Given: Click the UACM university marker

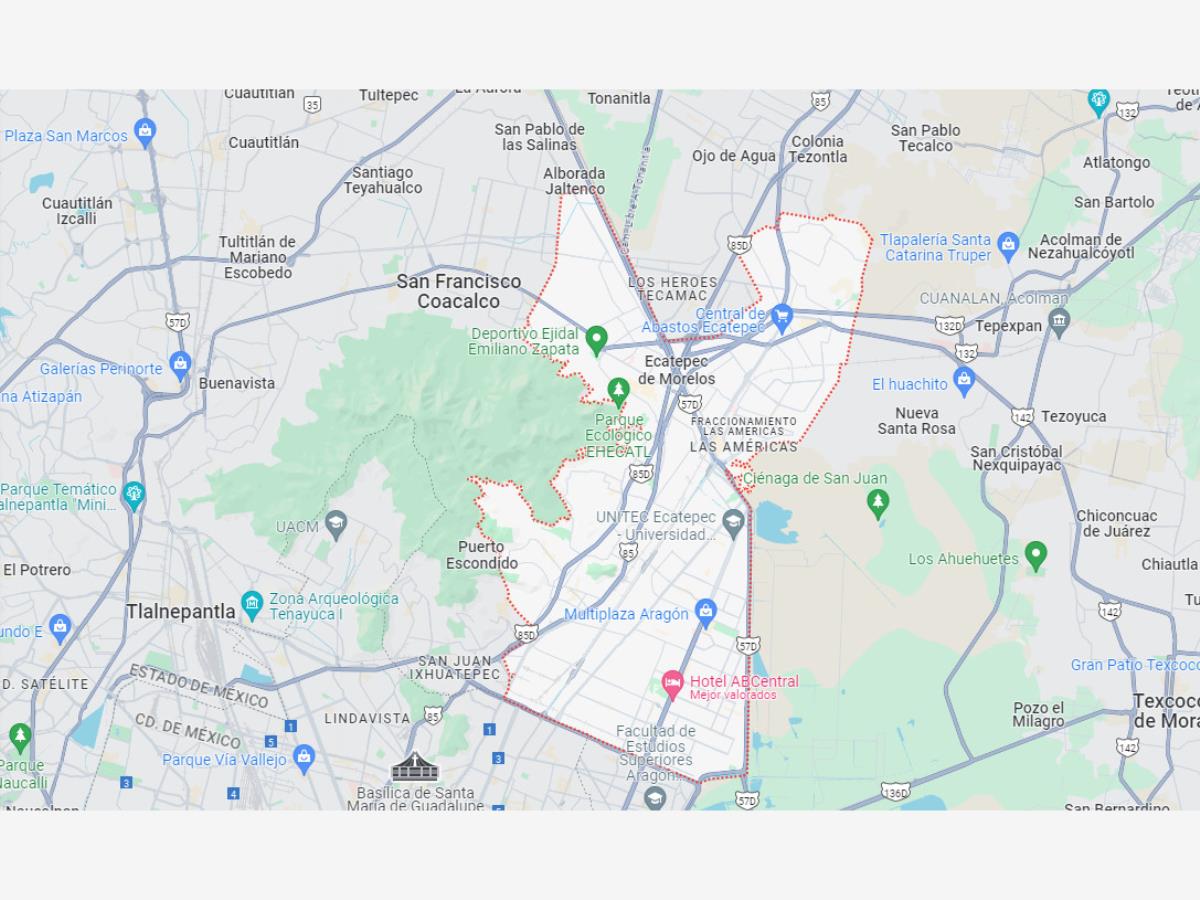Looking at the screenshot, I should point(336,524).
